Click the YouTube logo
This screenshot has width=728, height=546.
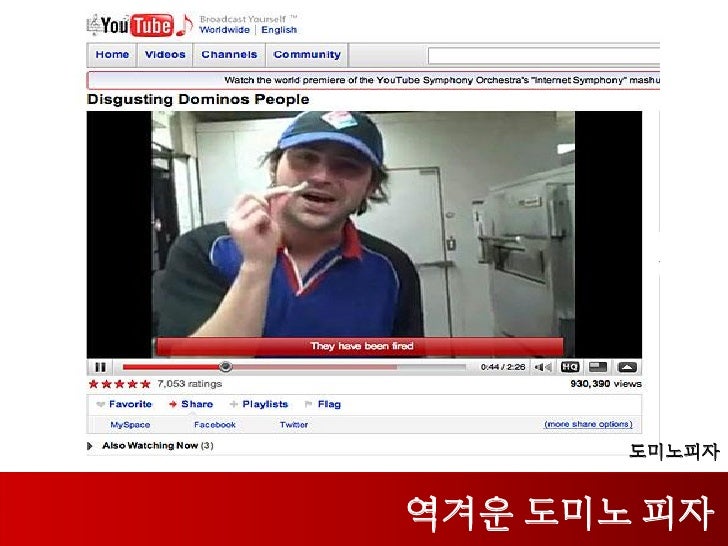(x=140, y=25)
